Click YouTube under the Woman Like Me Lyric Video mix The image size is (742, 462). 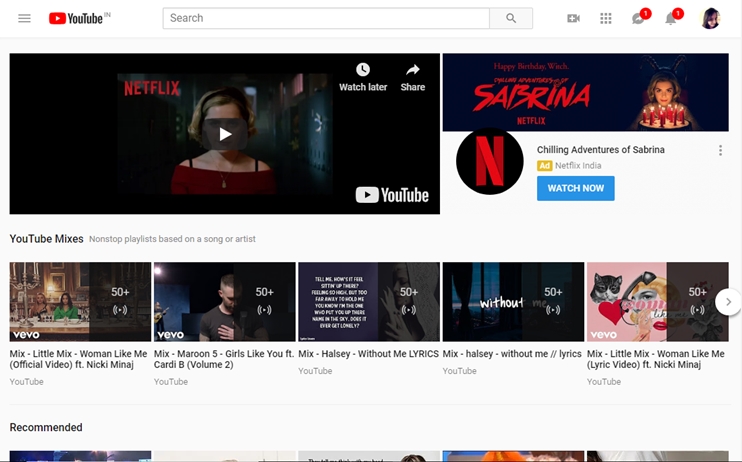coord(604,382)
